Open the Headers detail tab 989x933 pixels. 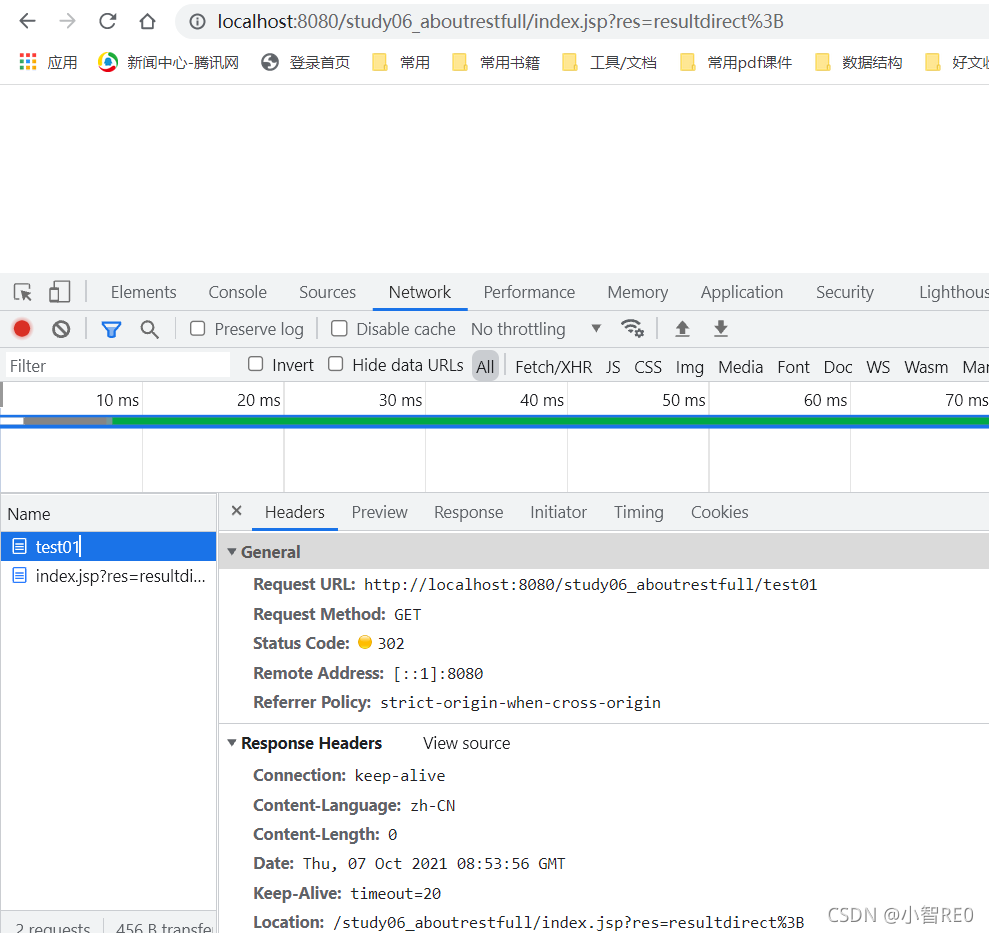click(x=295, y=512)
